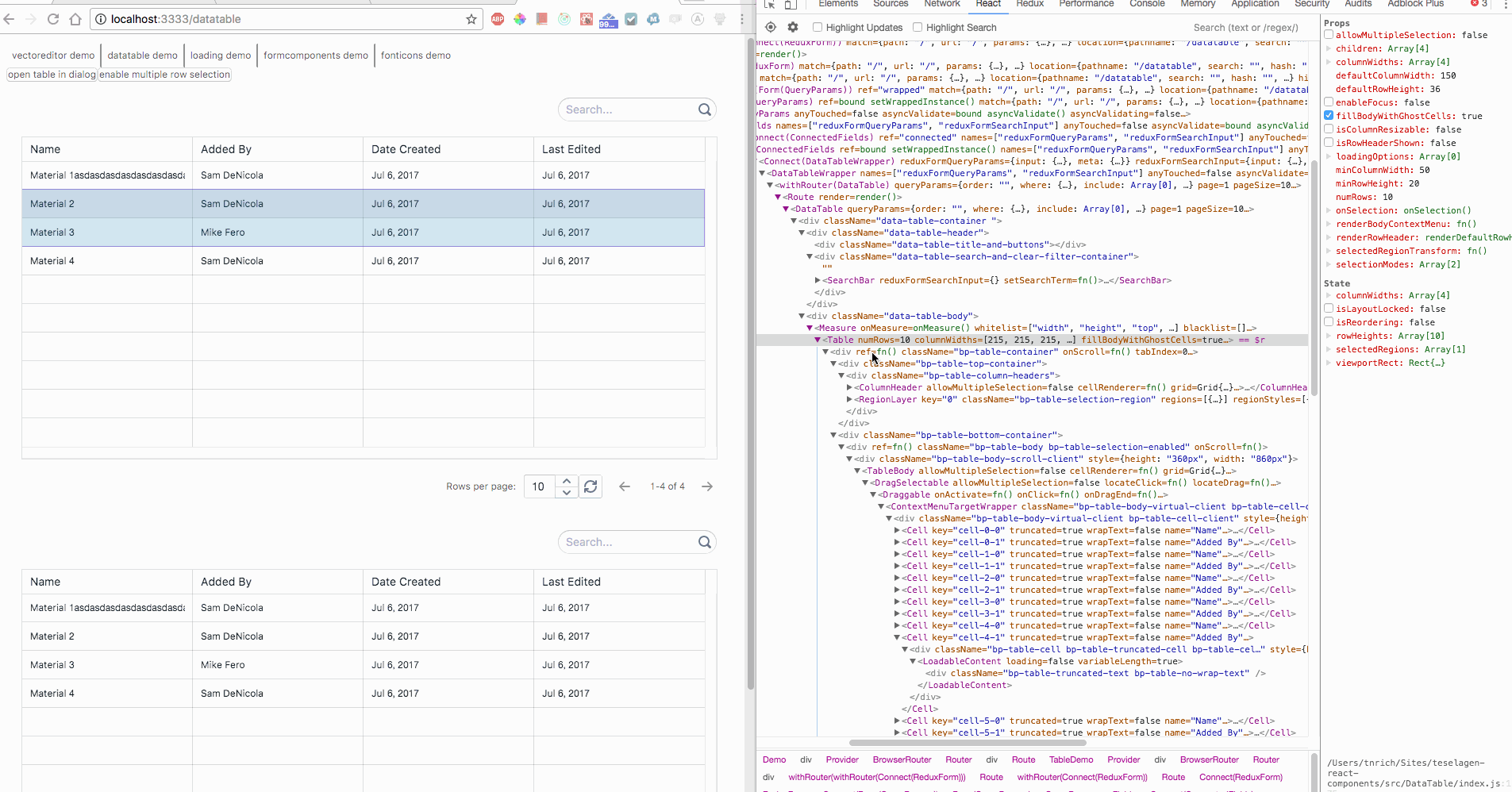The height and width of the screenshot is (792, 1512).
Task: Click the Search input above the table
Action: coord(627,110)
